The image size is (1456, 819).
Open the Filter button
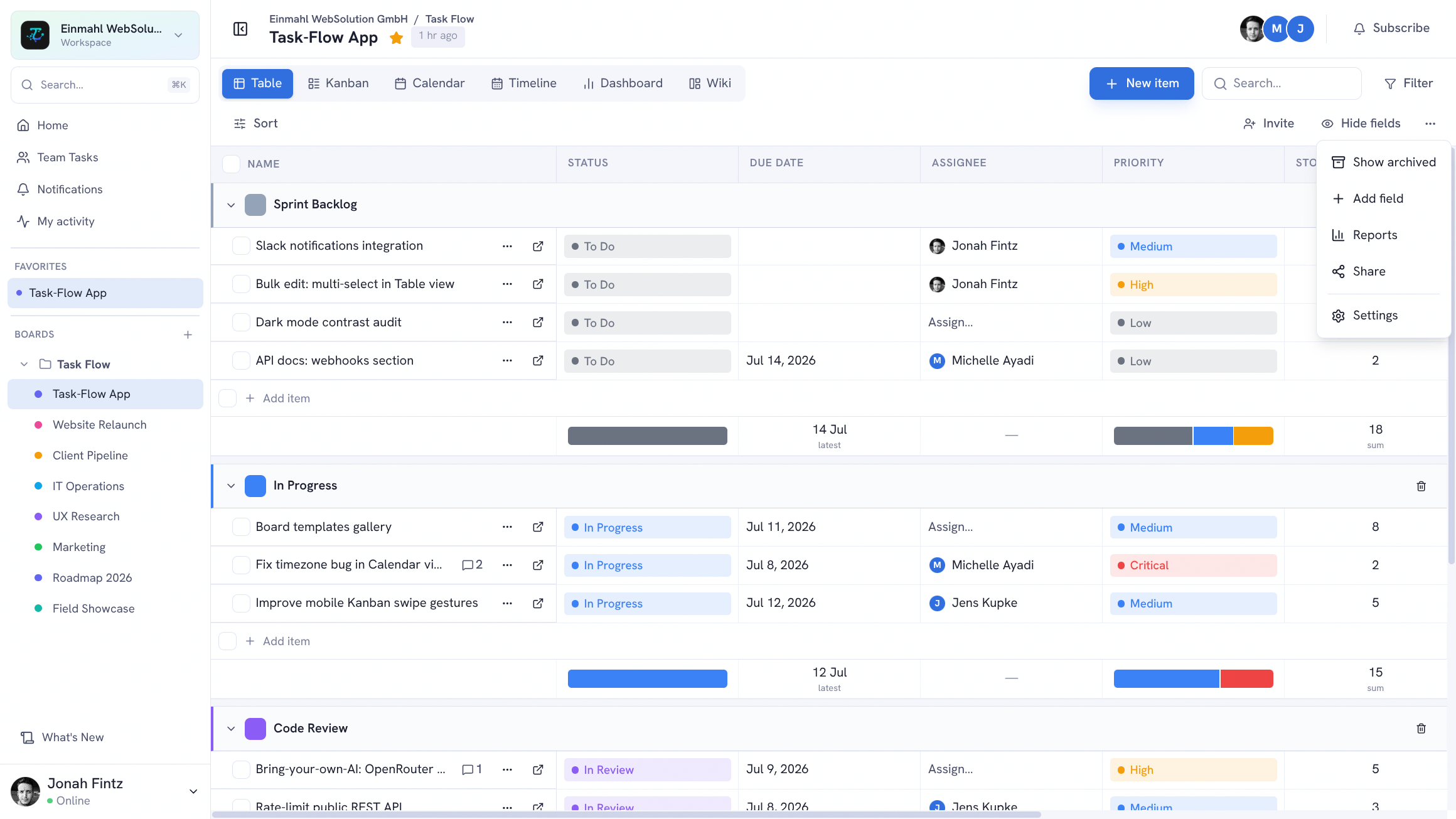pyautogui.click(x=1408, y=83)
